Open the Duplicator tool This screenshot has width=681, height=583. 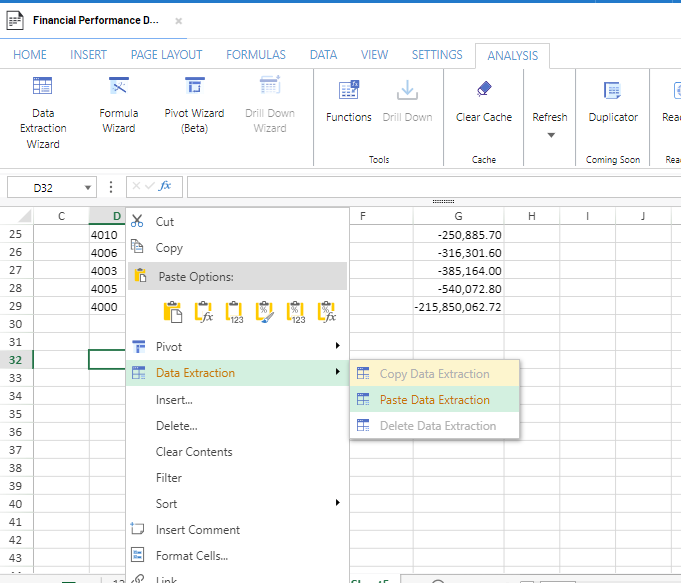[613, 92]
